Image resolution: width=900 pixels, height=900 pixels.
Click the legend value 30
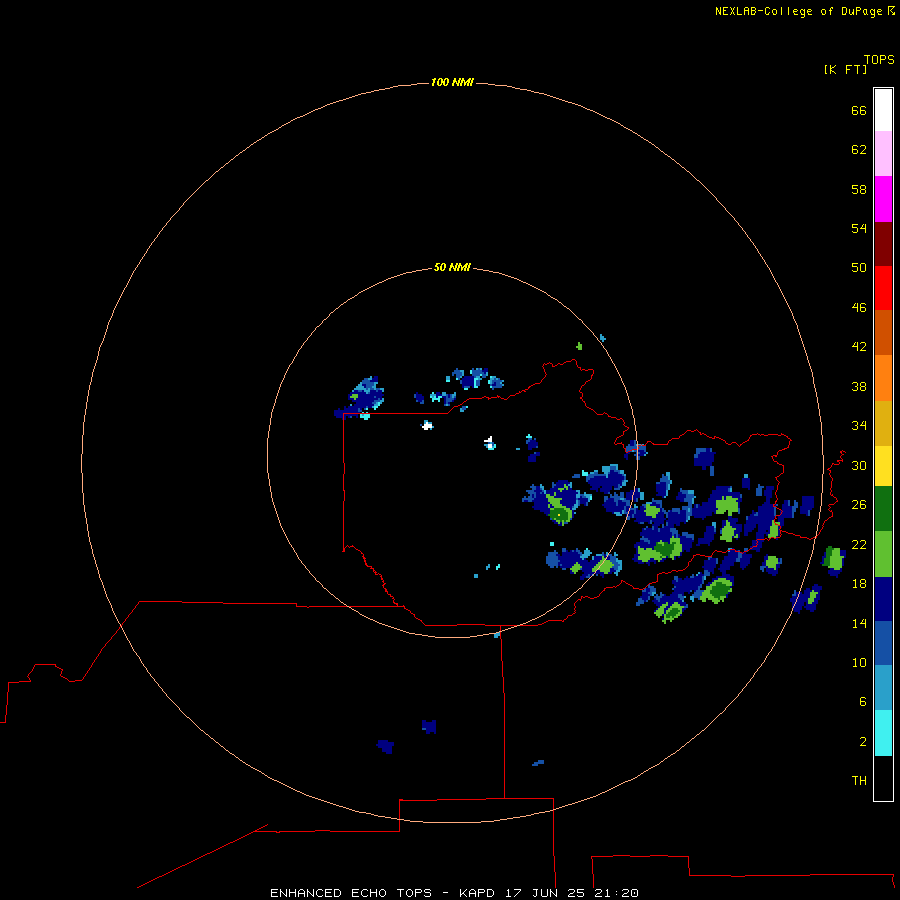(x=859, y=465)
